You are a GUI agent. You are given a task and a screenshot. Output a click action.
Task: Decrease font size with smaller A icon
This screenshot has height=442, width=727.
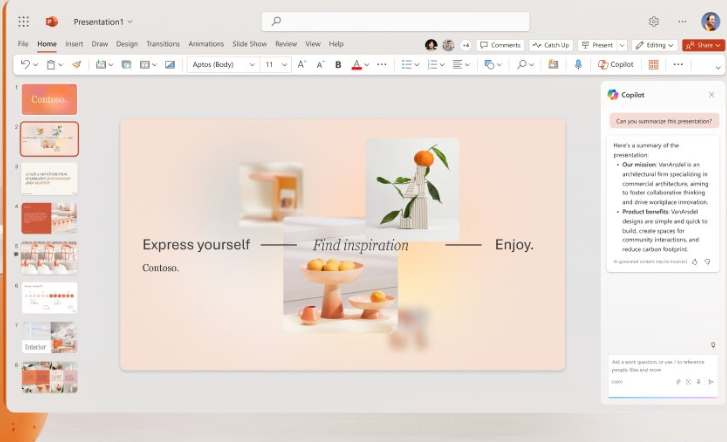(320, 65)
